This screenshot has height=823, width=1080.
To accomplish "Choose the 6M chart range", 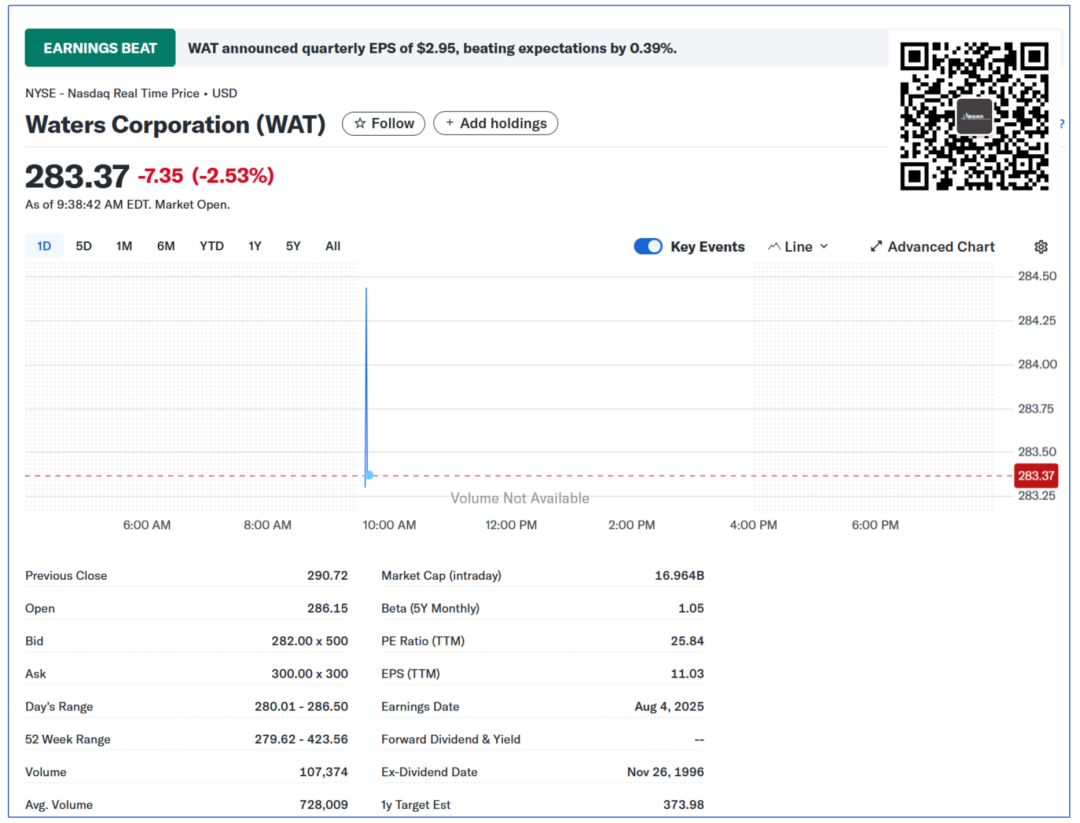I will [x=166, y=246].
